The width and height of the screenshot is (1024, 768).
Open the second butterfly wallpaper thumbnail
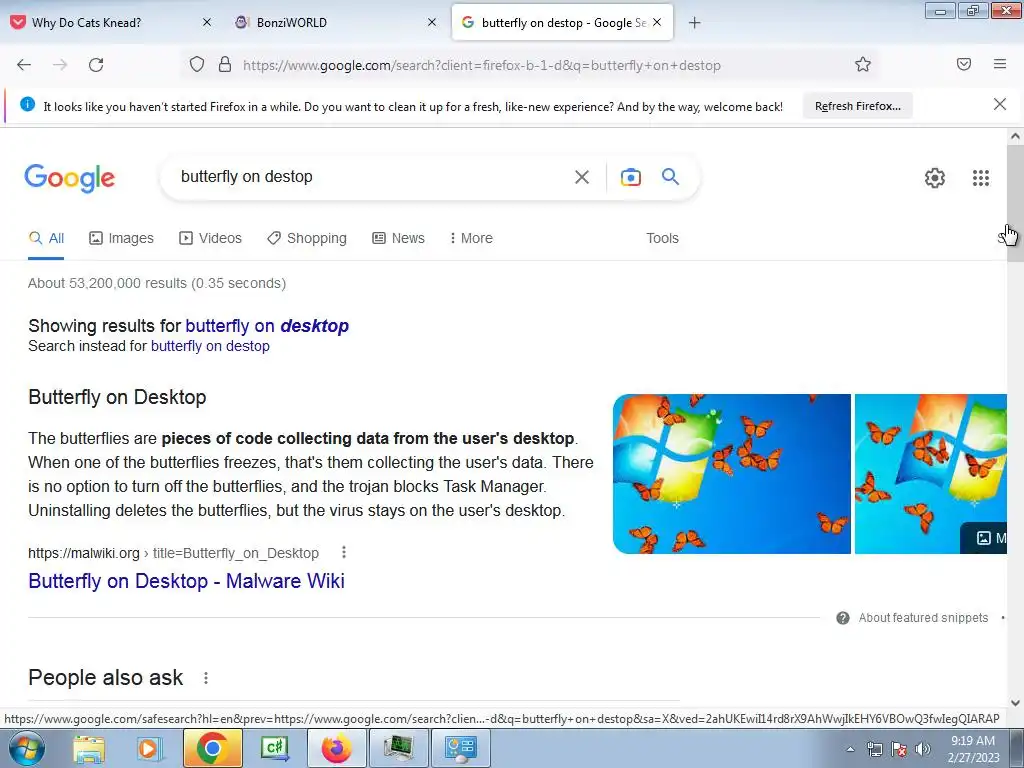tap(931, 473)
